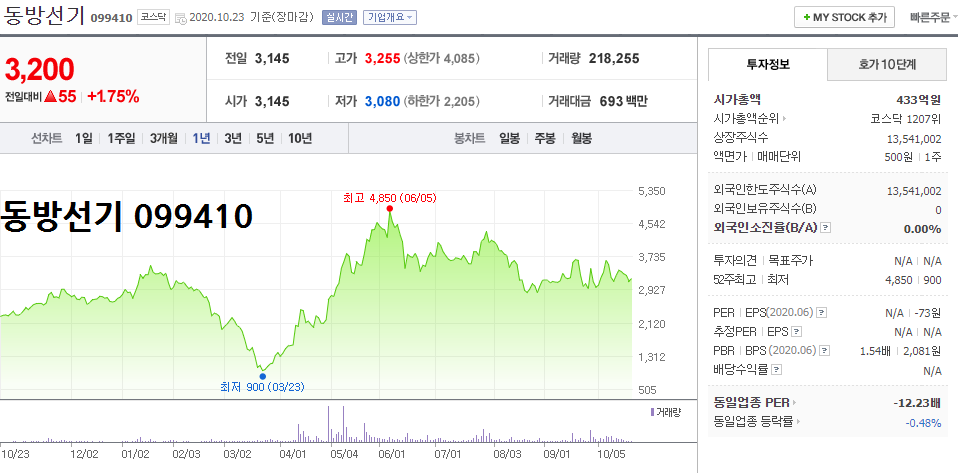Viewport: 960px width, 473px height.
Task: Show the 일봉 candlestick chart
Action: (509, 138)
